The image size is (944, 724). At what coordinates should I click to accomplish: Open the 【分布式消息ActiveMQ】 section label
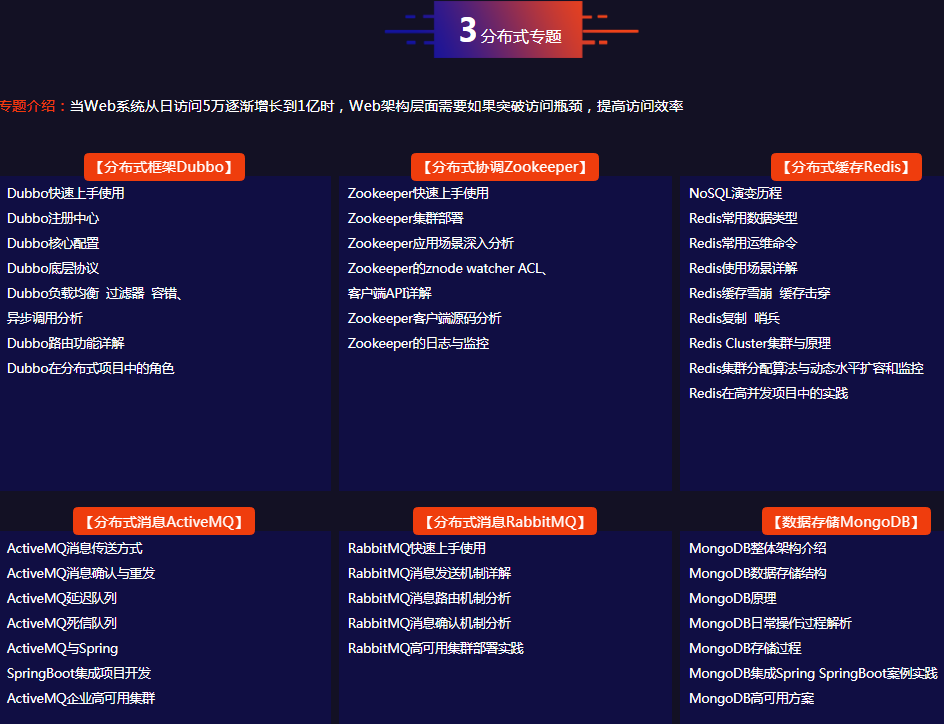click(164, 521)
